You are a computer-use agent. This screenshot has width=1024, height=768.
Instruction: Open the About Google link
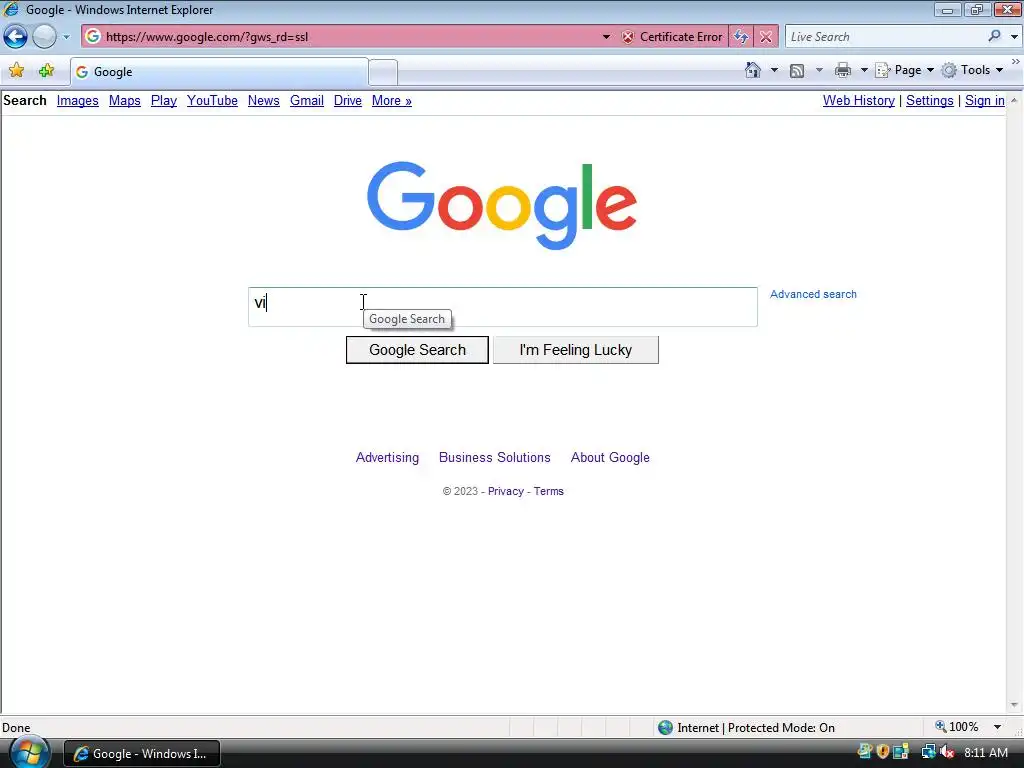[610, 457]
